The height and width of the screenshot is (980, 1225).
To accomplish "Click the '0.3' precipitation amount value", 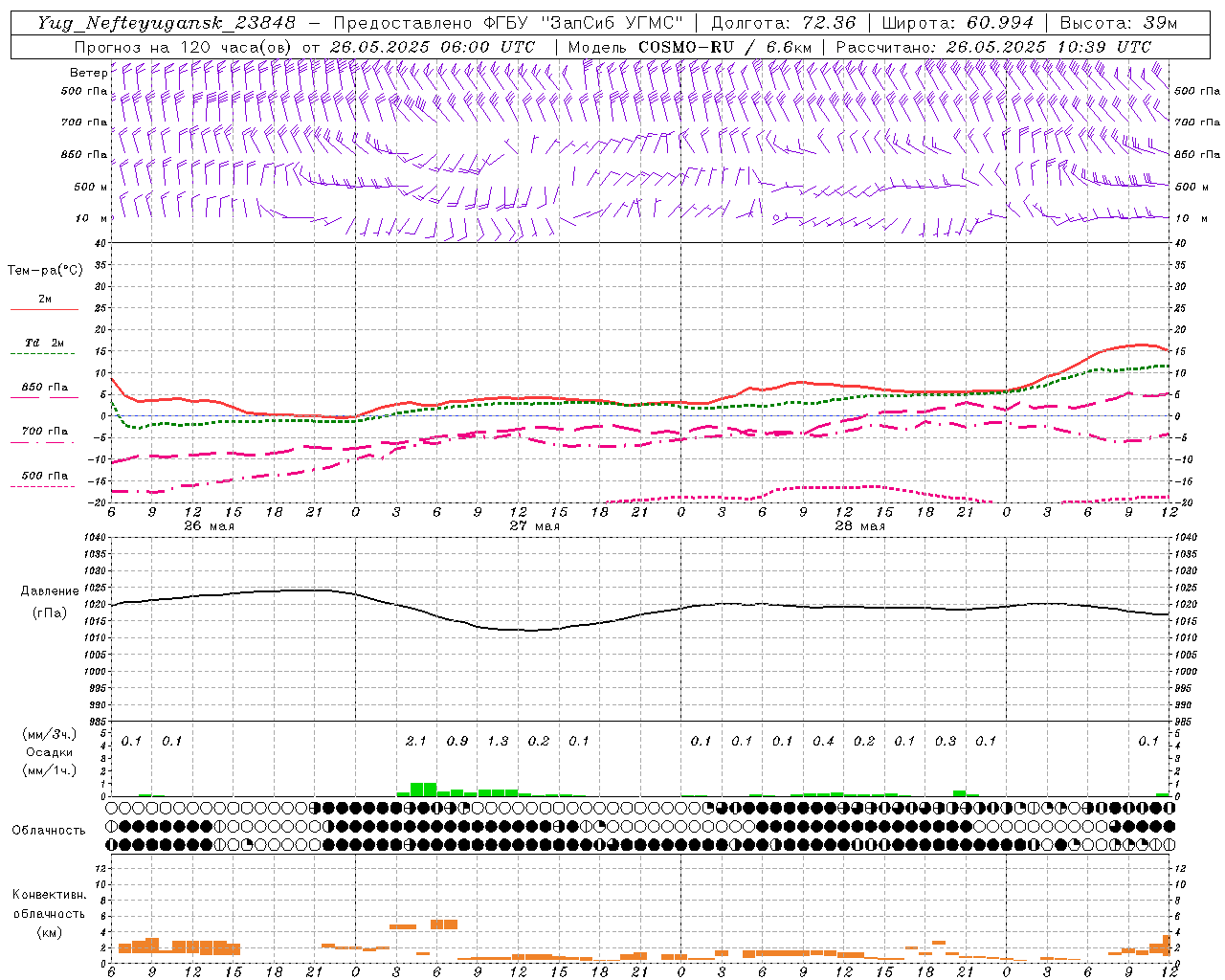I will click(946, 741).
